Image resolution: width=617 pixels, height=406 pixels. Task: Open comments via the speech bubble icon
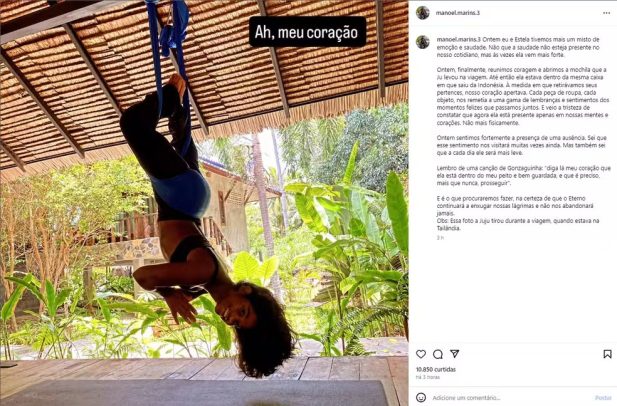[438, 354]
